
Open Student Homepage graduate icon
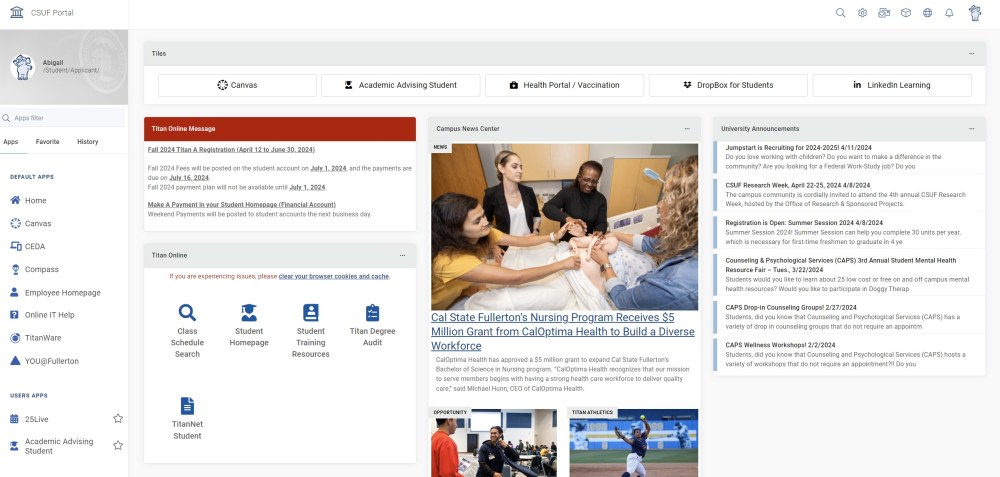pos(249,312)
